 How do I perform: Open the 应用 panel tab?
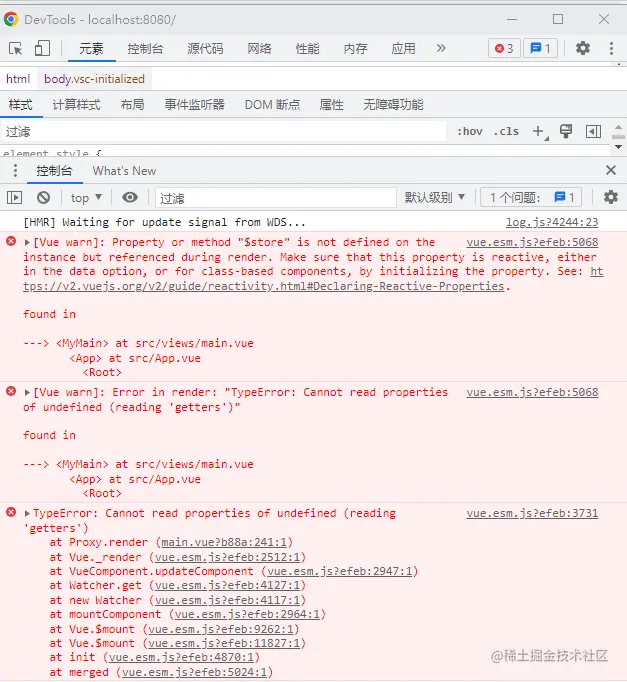403,49
